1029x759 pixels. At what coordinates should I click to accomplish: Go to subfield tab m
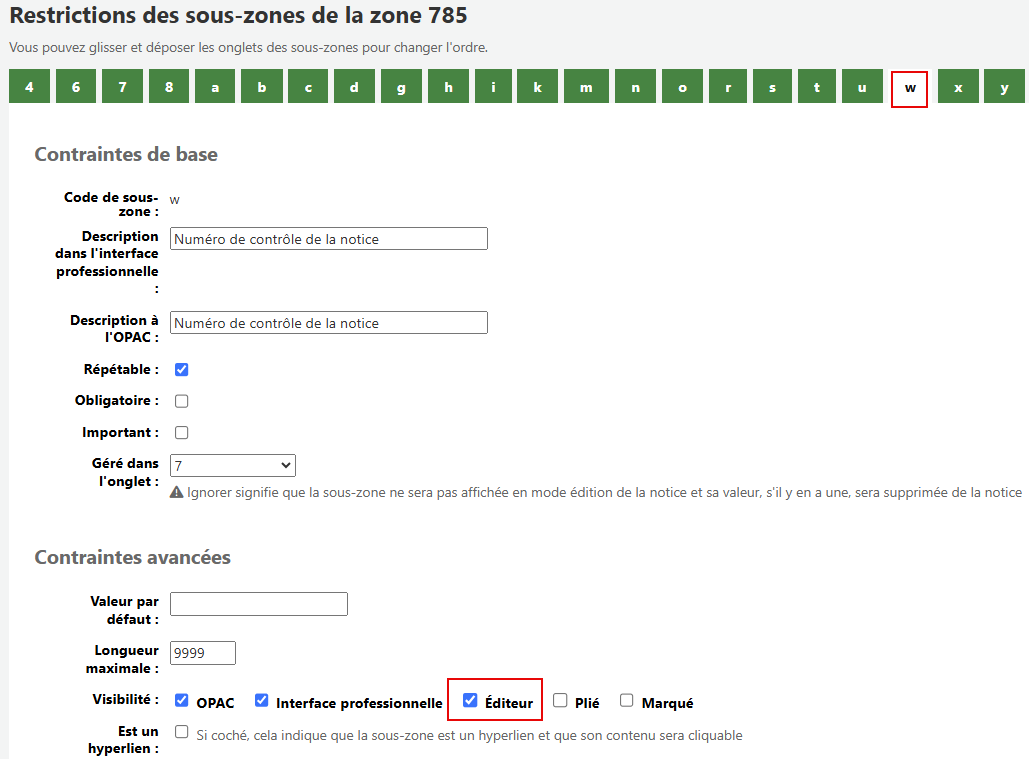[586, 87]
